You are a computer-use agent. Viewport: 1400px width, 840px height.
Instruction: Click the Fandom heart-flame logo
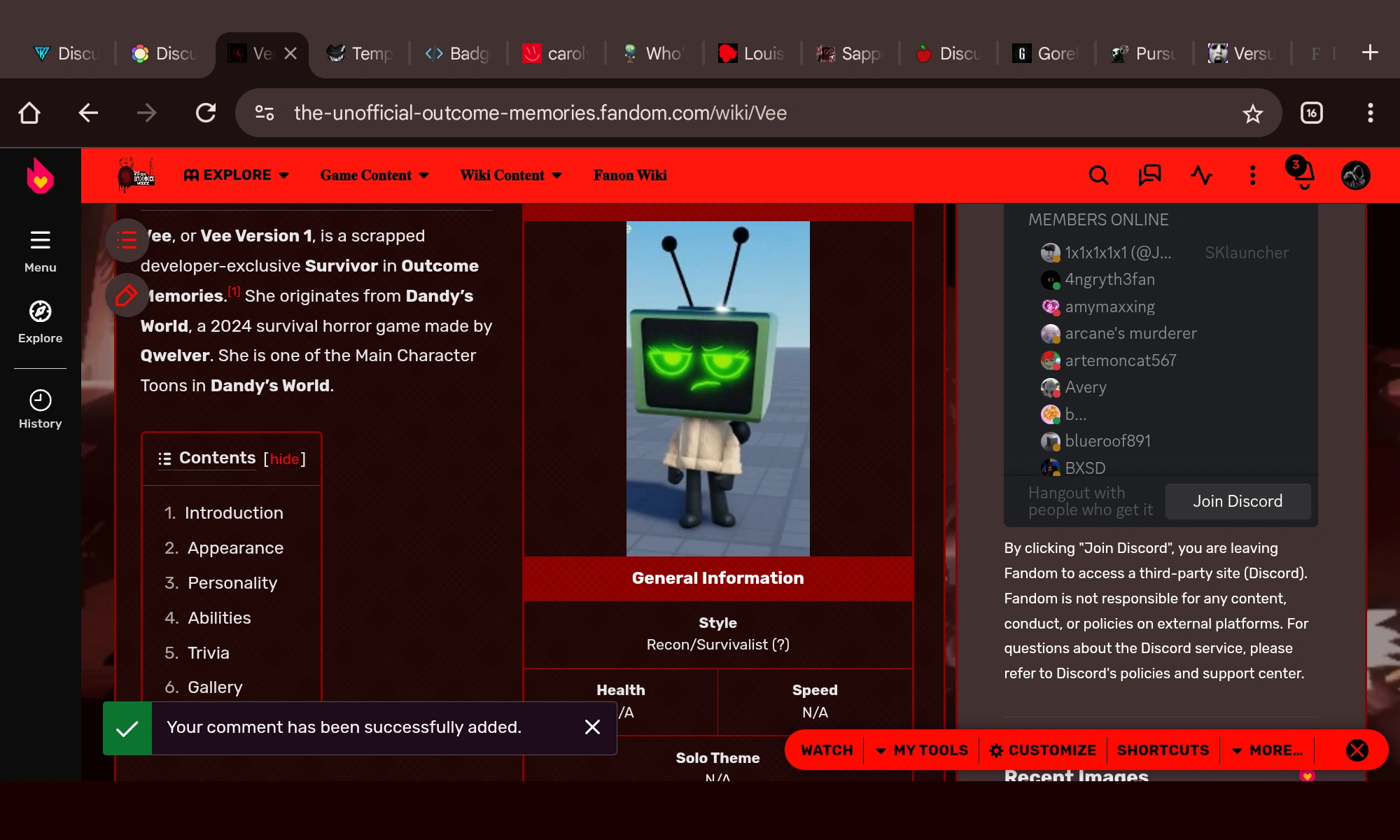(40, 176)
